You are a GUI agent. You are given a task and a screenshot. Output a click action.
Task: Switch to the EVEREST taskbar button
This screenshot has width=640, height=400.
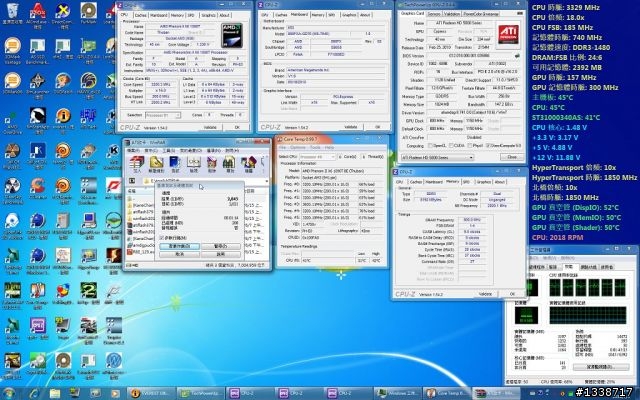[x=151, y=393]
